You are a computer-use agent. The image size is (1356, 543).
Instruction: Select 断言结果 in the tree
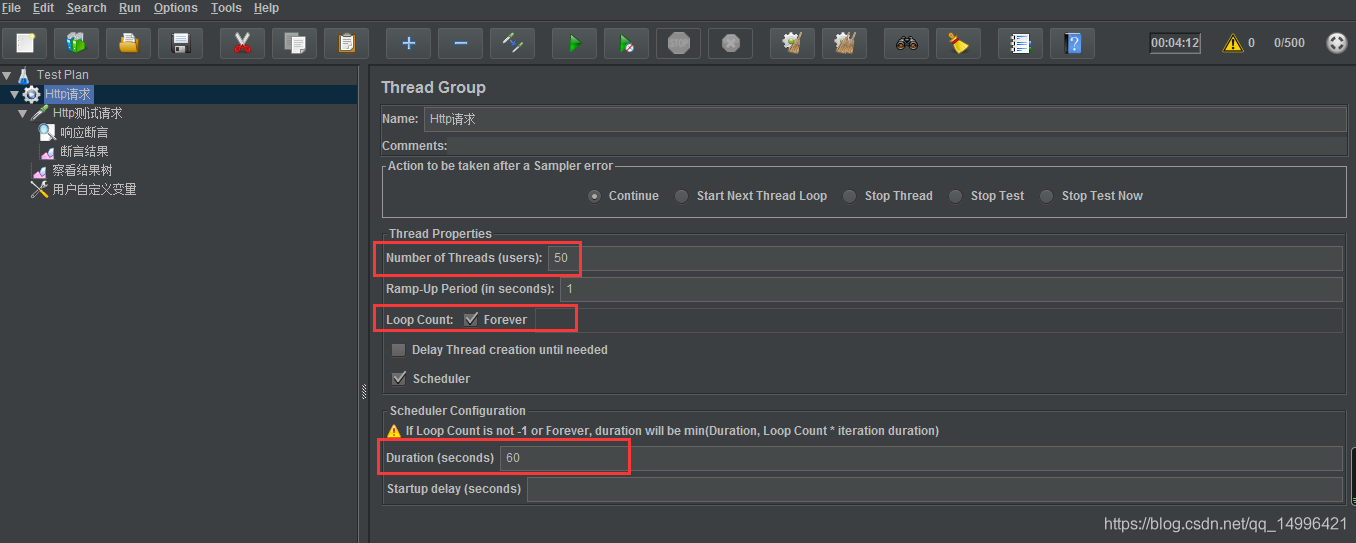[84, 151]
